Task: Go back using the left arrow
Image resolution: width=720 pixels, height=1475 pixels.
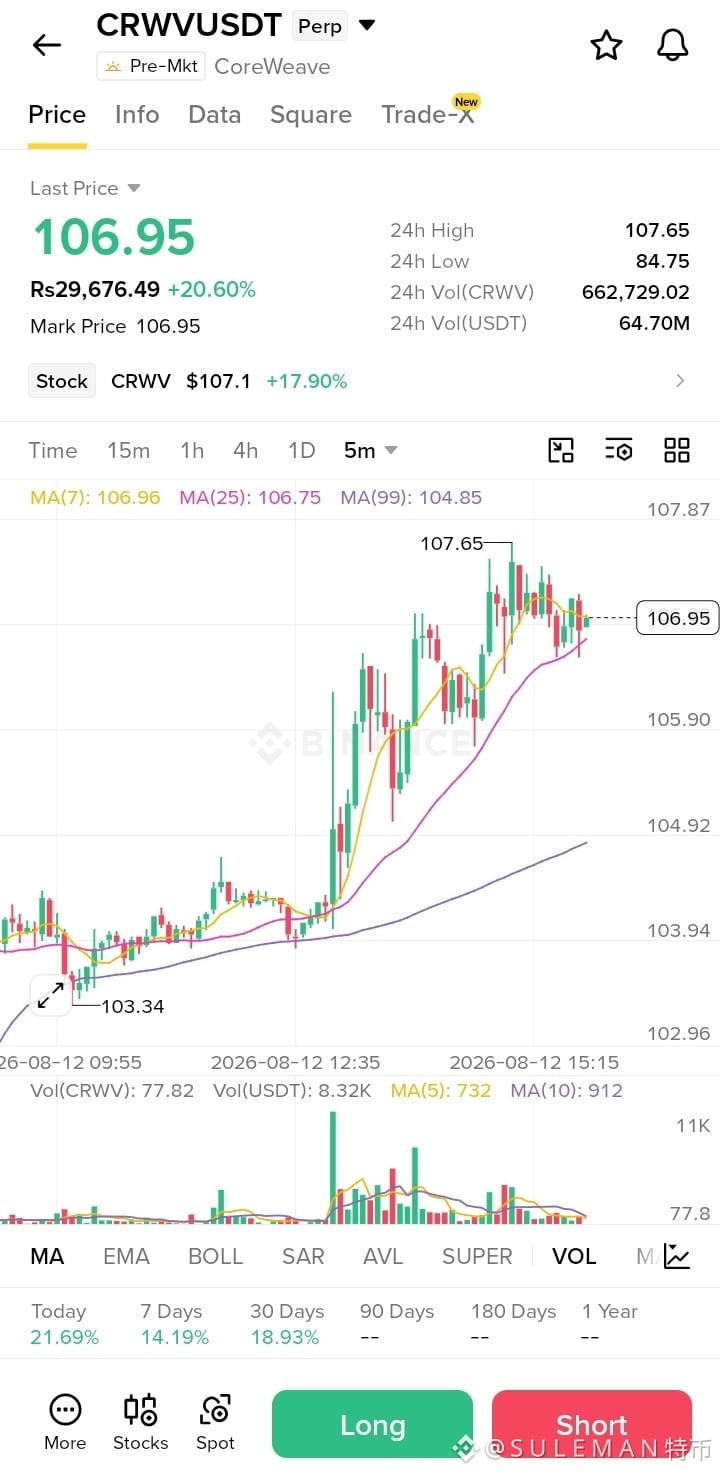Action: 47,45
